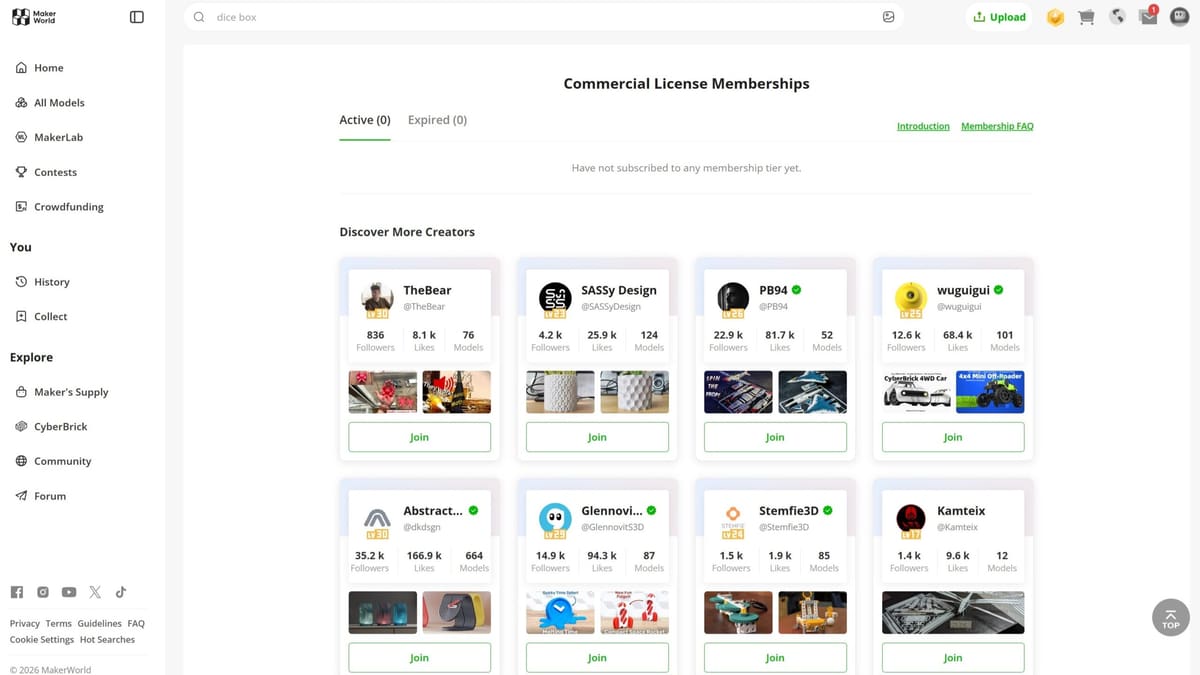Screen dimensions: 1200x675
Task: Join Abstract... (@dkdsgn) membership
Action: [x=419, y=657]
